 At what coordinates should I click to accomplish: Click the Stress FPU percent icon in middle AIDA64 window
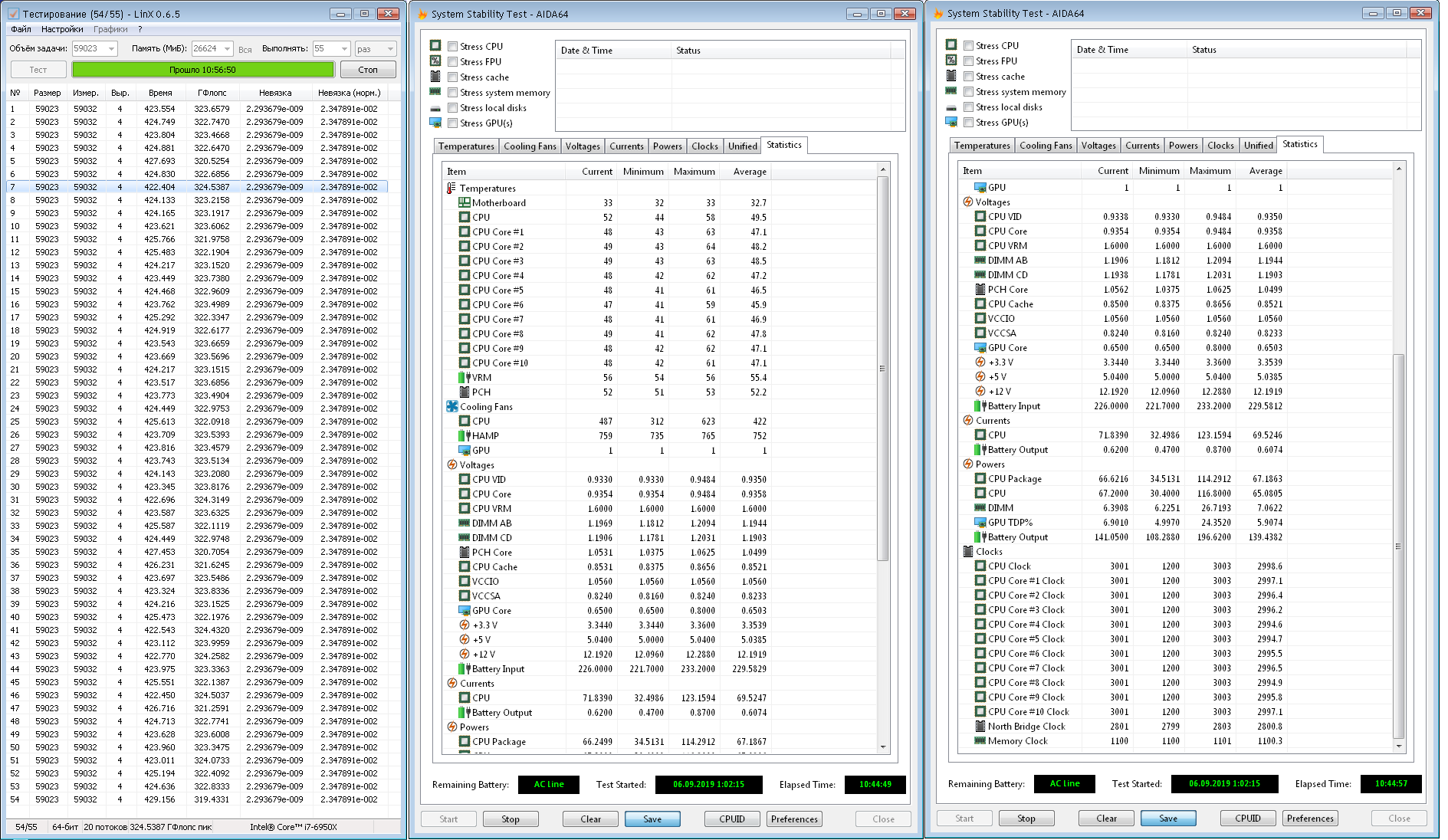point(435,61)
